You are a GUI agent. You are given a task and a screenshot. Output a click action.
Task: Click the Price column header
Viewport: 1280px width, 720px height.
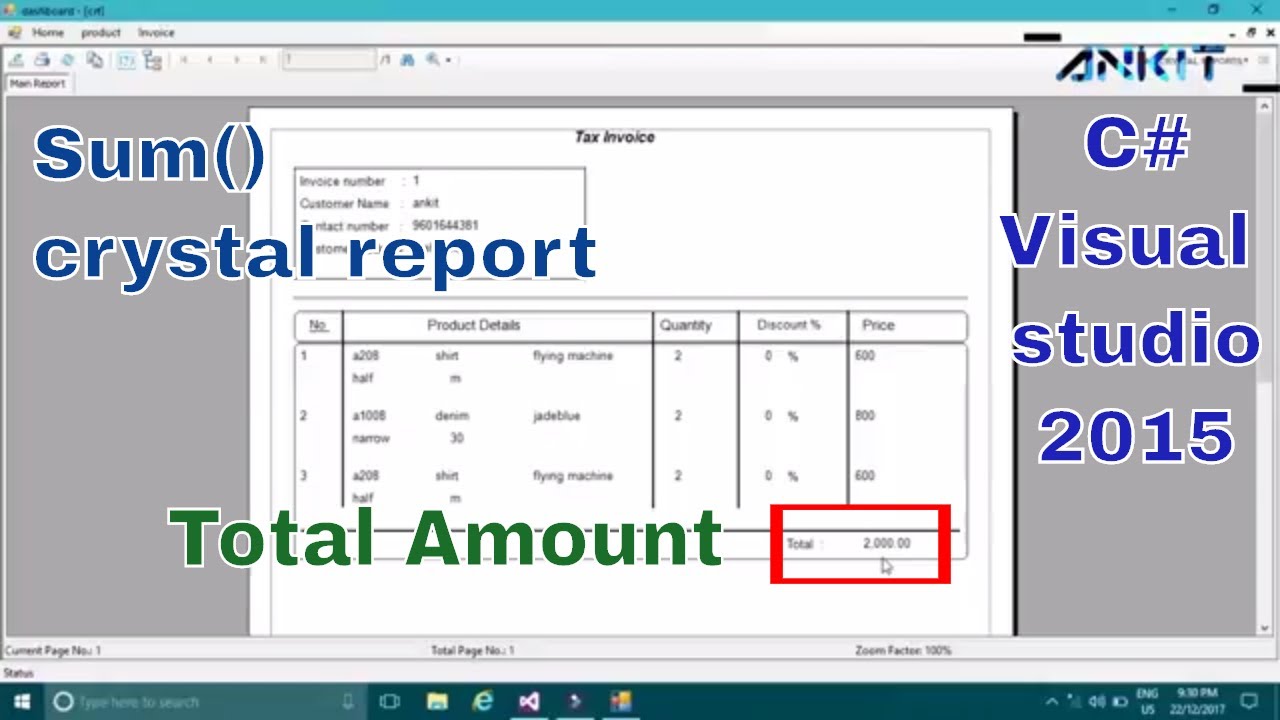coord(878,325)
